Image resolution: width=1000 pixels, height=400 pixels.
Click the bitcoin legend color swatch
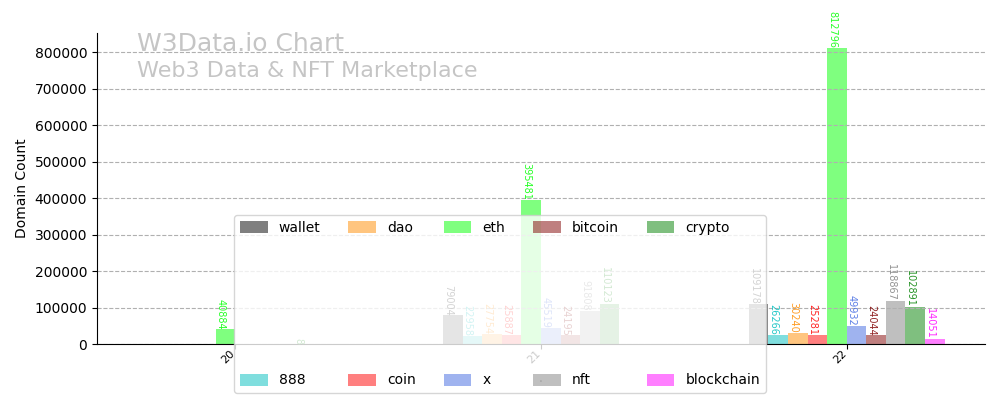point(547,227)
